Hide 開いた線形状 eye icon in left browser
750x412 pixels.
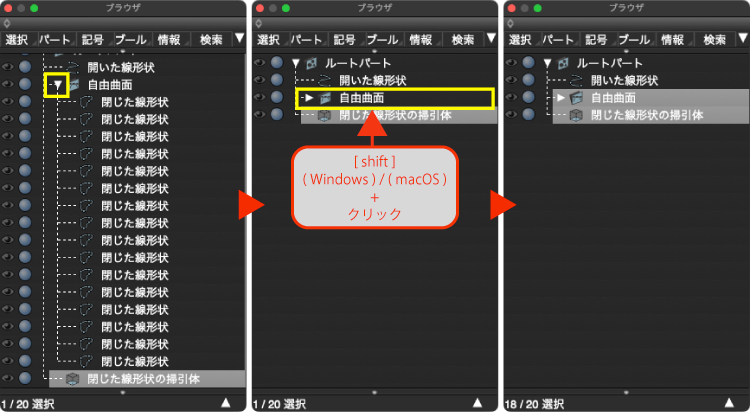coord(8,67)
